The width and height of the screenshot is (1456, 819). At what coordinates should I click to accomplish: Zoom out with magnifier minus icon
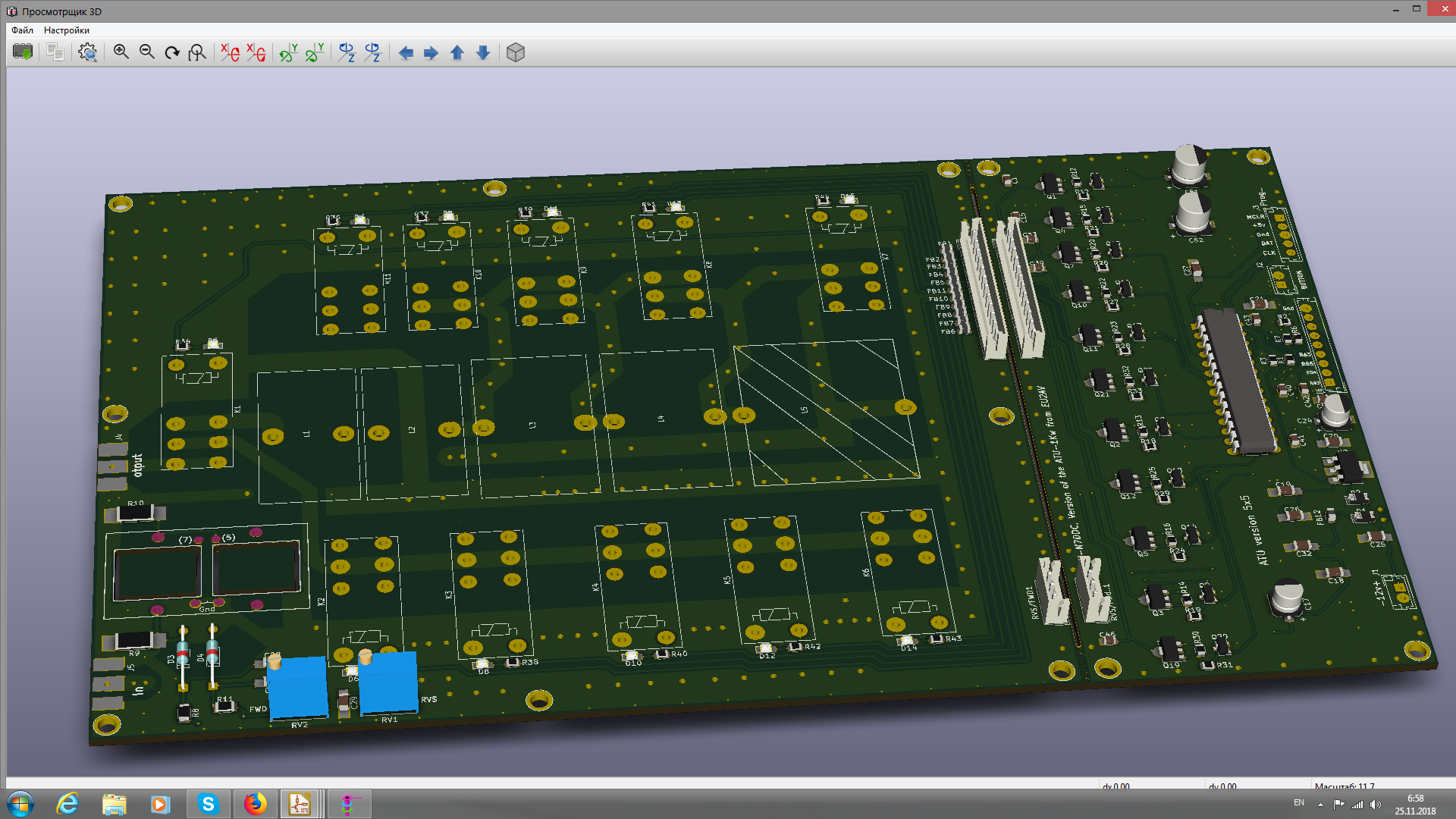pos(147,52)
